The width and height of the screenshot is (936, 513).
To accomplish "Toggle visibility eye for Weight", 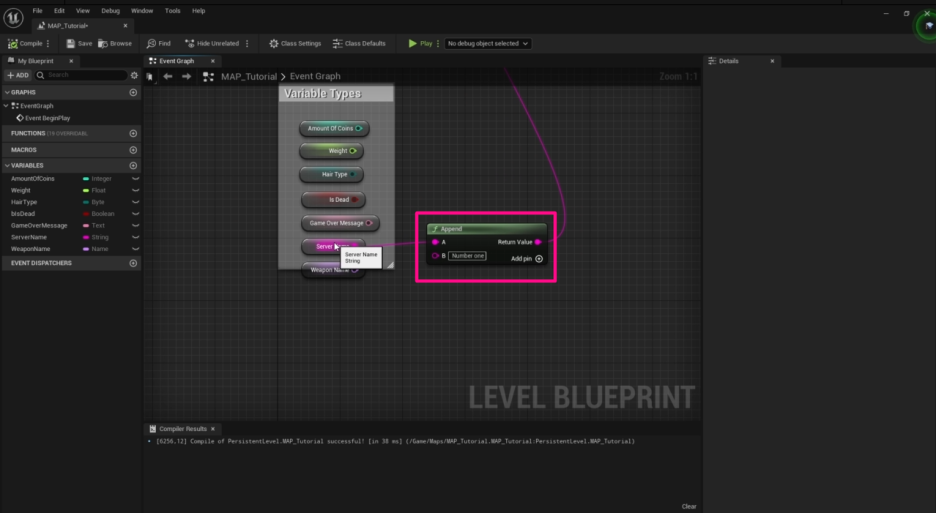I will (x=136, y=191).
